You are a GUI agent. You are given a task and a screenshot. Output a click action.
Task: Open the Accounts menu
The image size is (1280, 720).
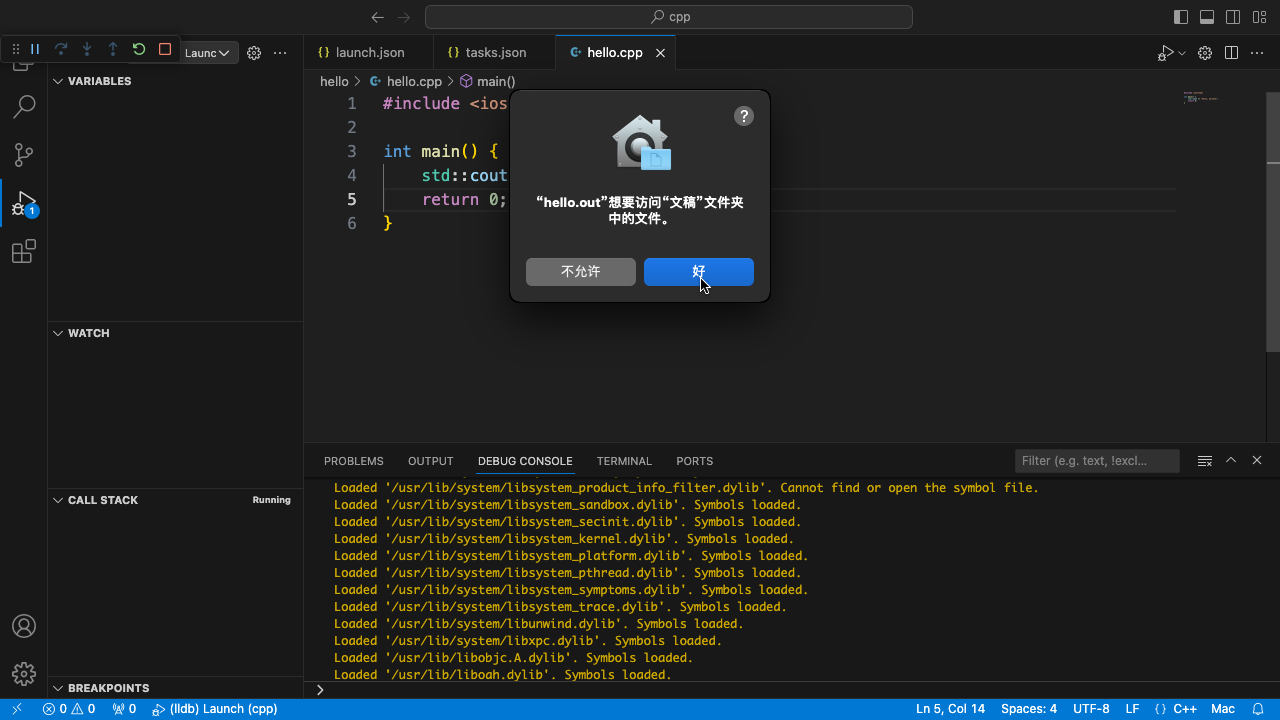coord(24,626)
